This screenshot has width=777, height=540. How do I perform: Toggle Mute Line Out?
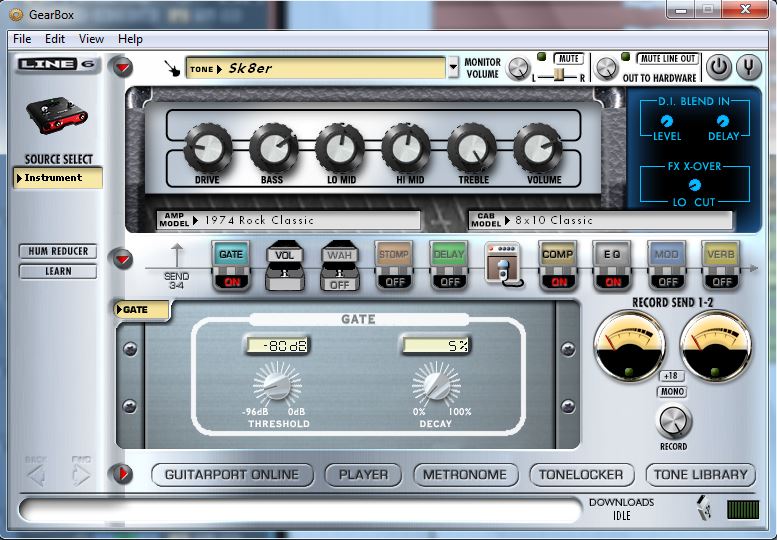(667, 58)
